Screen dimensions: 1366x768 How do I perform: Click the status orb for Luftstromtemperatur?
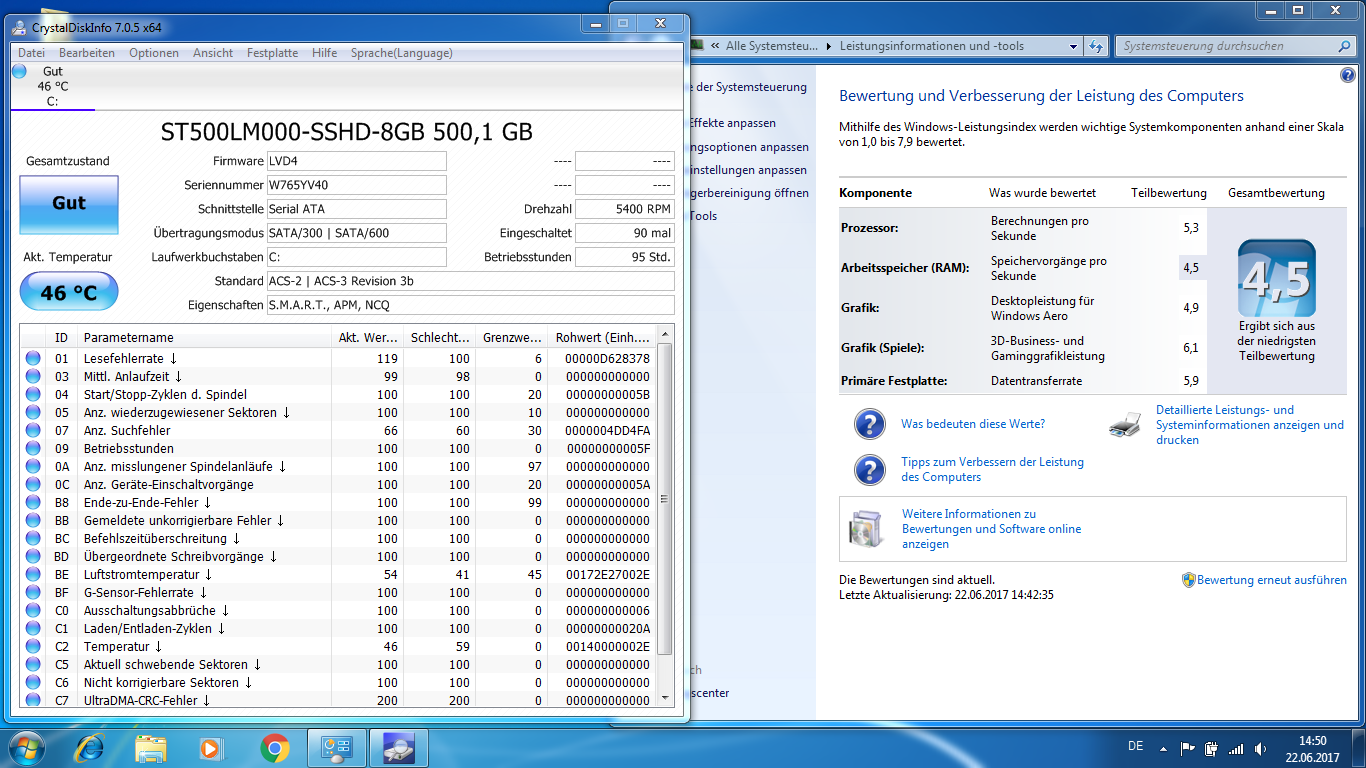[33, 574]
